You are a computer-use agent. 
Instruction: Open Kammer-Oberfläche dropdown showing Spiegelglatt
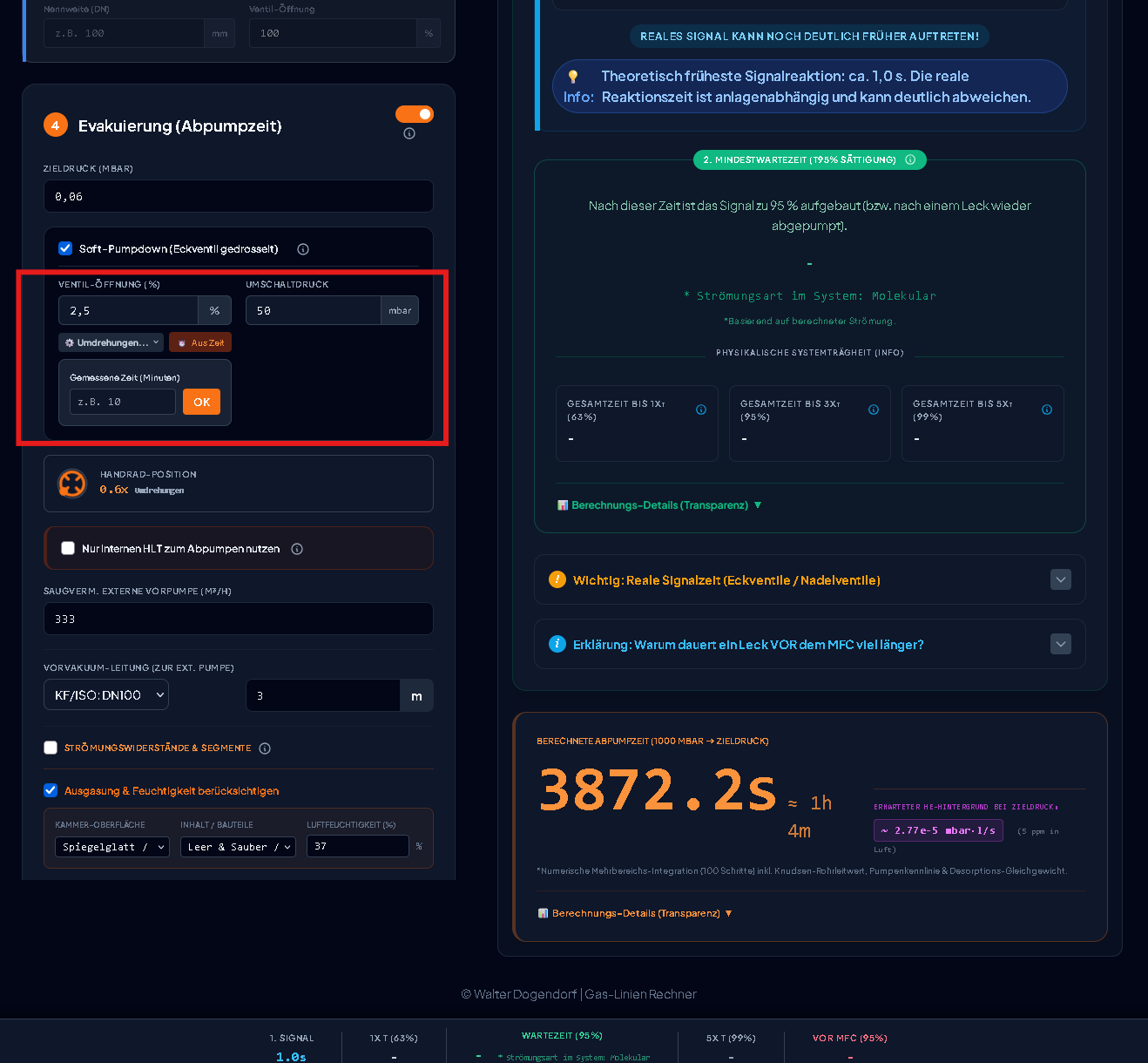pos(112,847)
